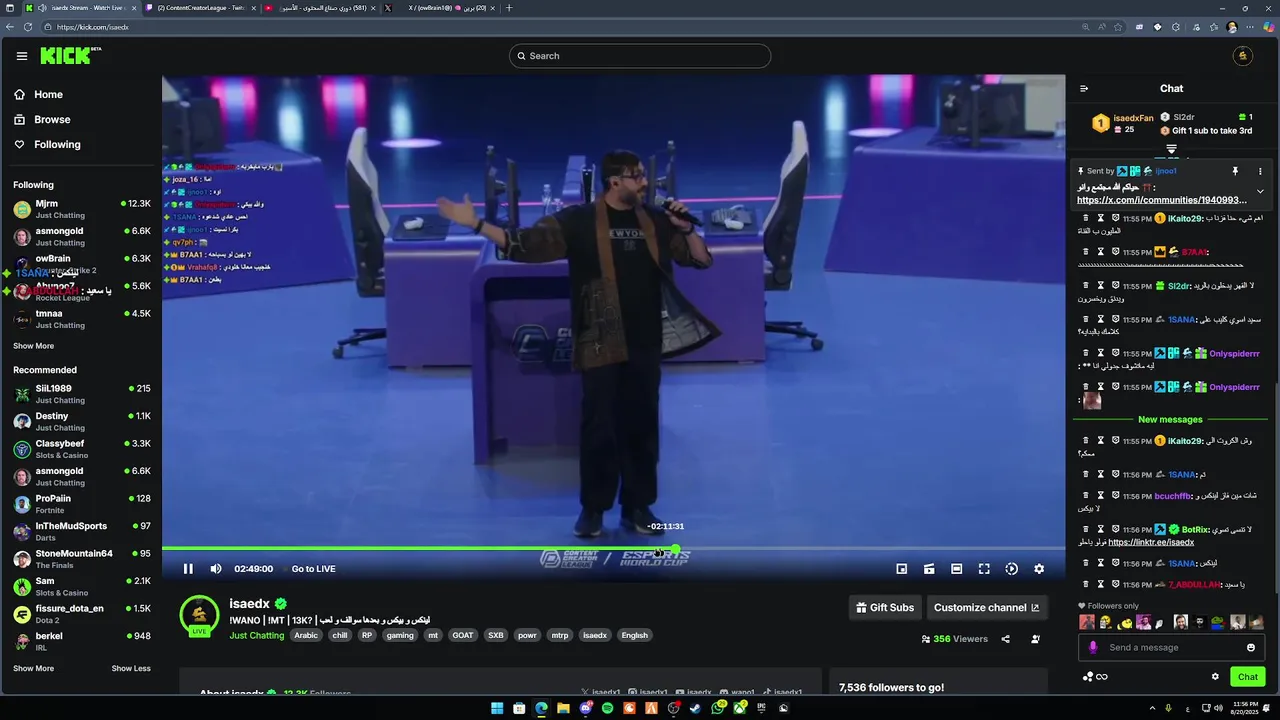Open StoneMountain64's recommended channel
This screenshot has width=1280, height=720.
82,559
